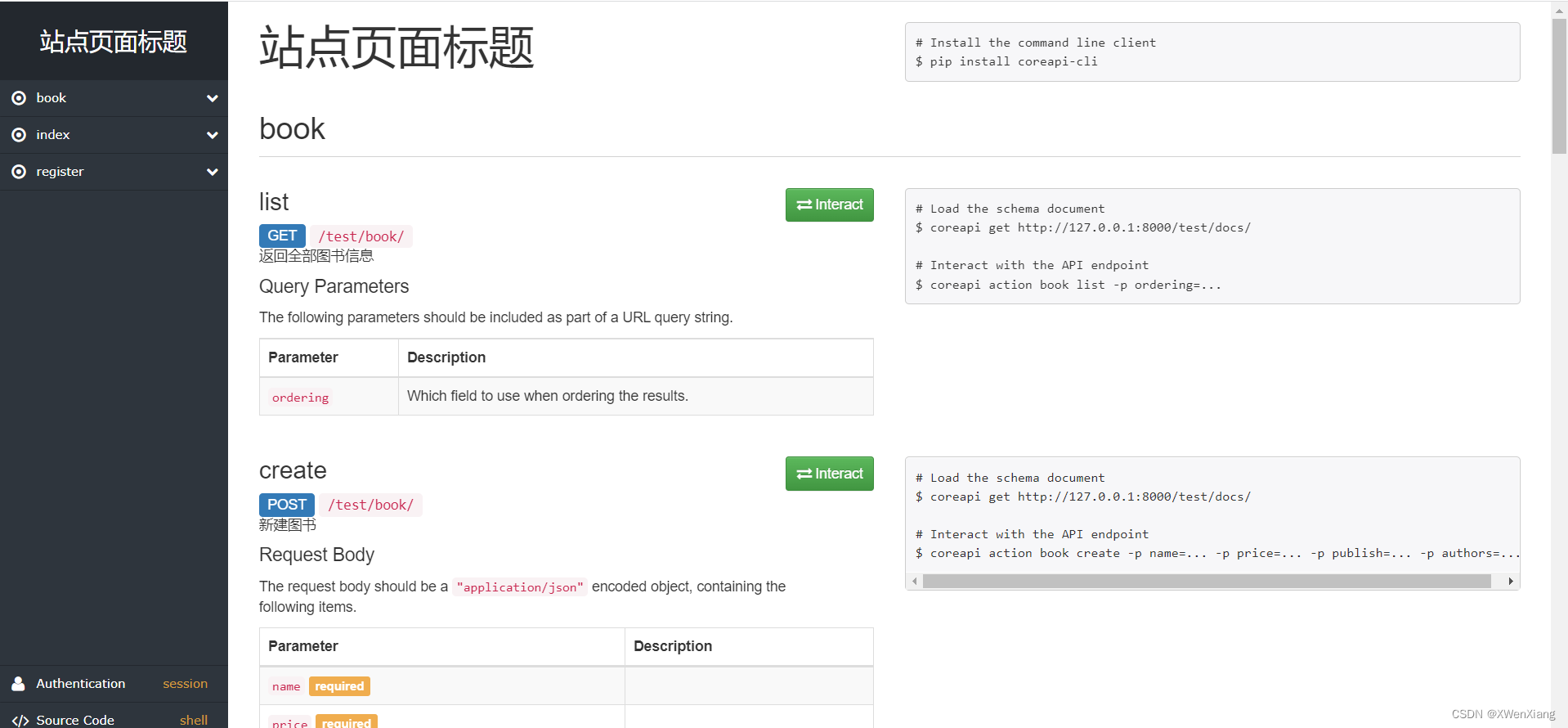Click right arrow of code block scrollbar
The width and height of the screenshot is (1568, 728).
(1511, 581)
